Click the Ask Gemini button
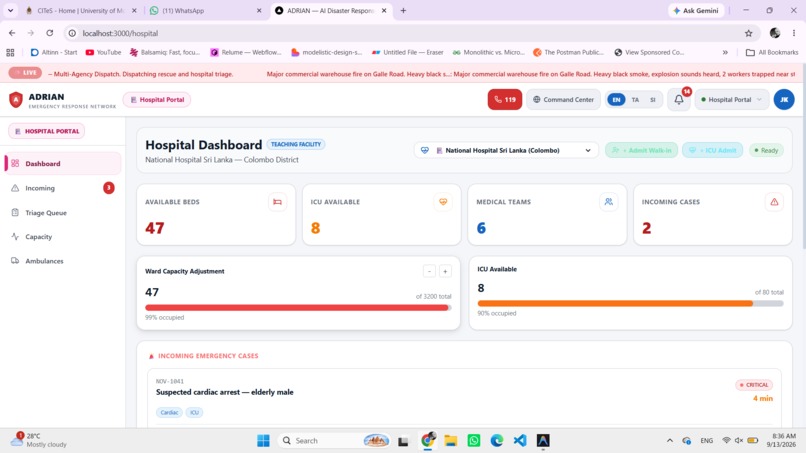806x453 pixels. point(696,10)
